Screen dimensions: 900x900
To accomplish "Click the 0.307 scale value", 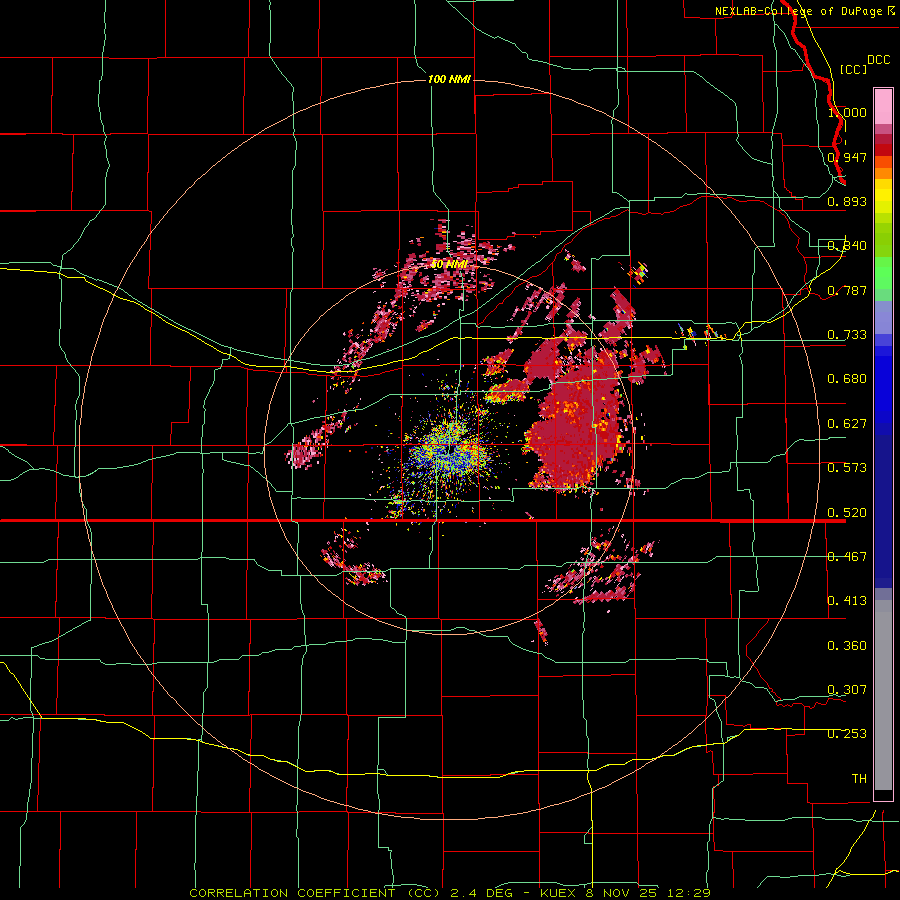I will [x=847, y=690].
